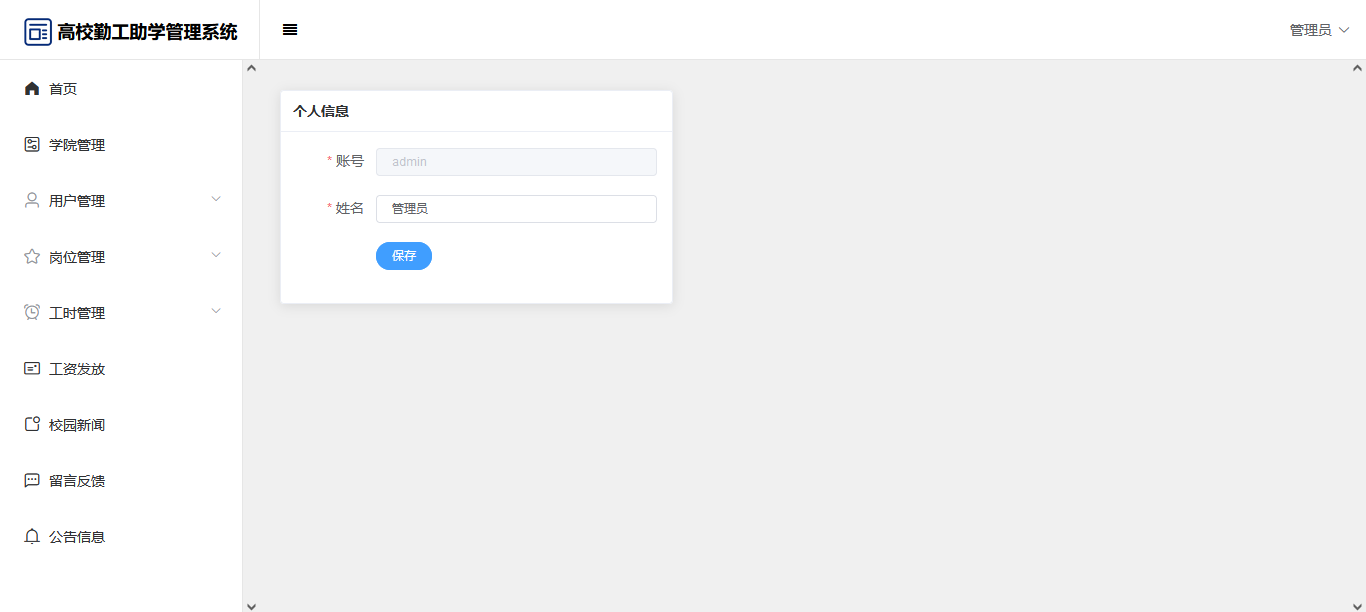The width and height of the screenshot is (1366, 612).
Task: Click into the 姓名 input field
Action: (516, 209)
